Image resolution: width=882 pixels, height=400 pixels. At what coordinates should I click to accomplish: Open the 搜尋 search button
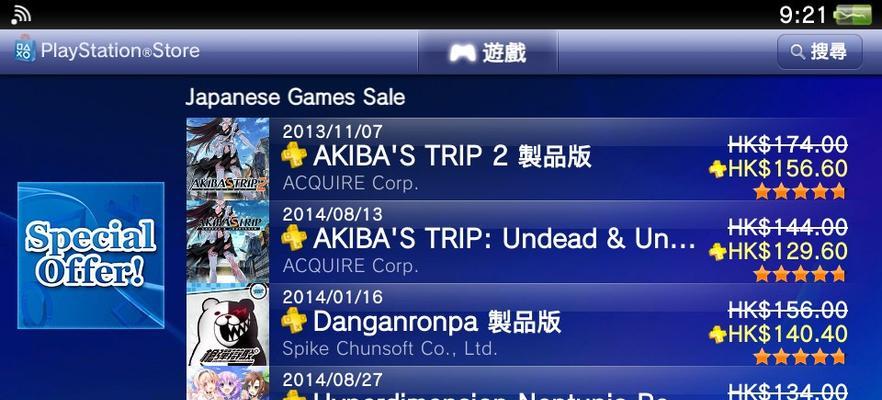pos(820,52)
